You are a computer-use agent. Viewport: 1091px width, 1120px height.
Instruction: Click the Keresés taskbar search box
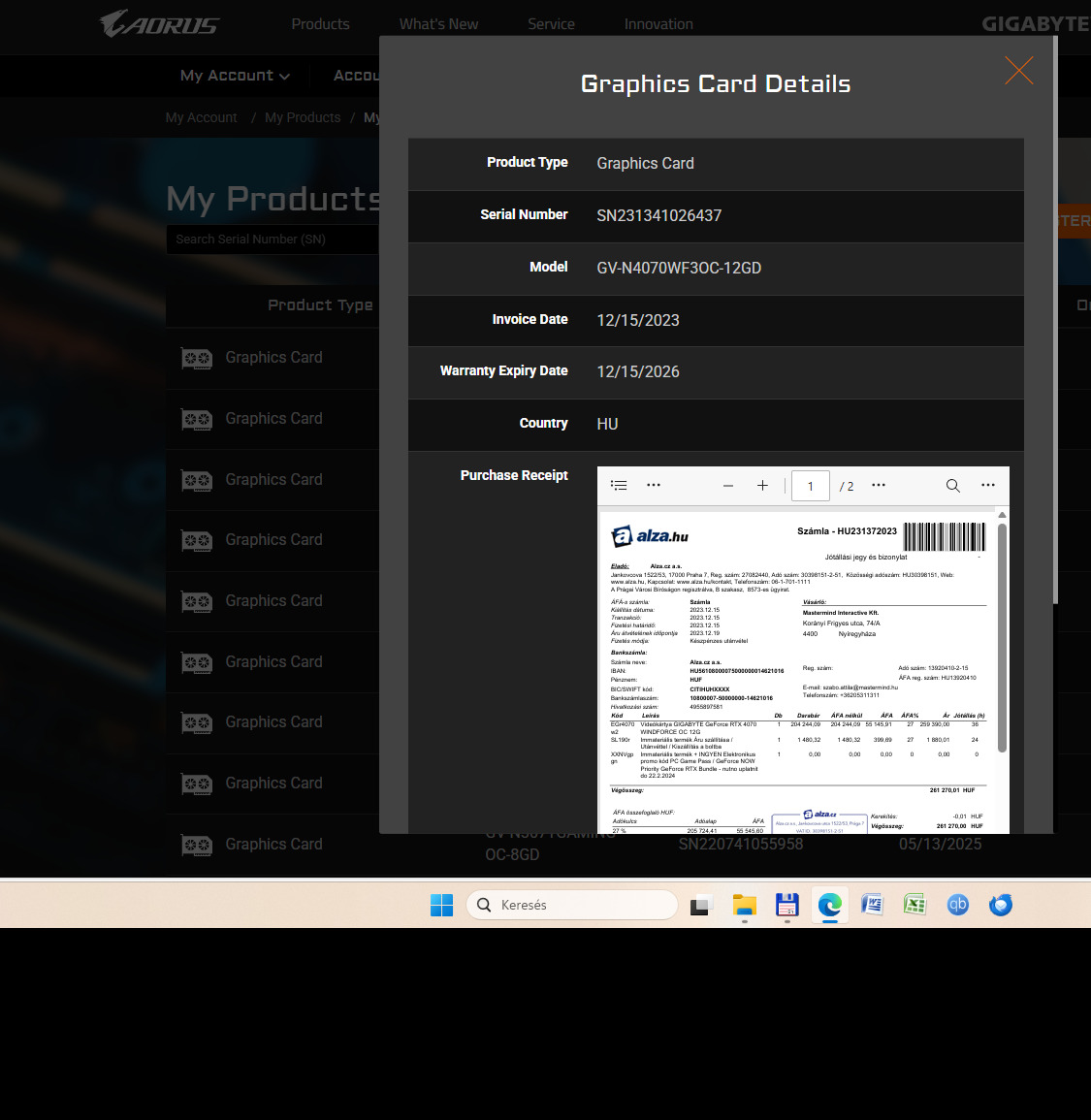(x=571, y=905)
